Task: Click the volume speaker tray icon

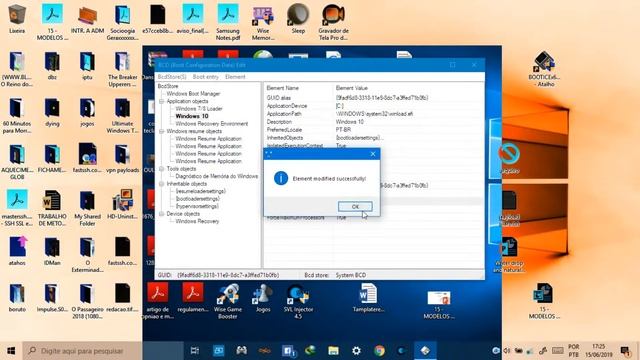Action: click(x=507, y=351)
